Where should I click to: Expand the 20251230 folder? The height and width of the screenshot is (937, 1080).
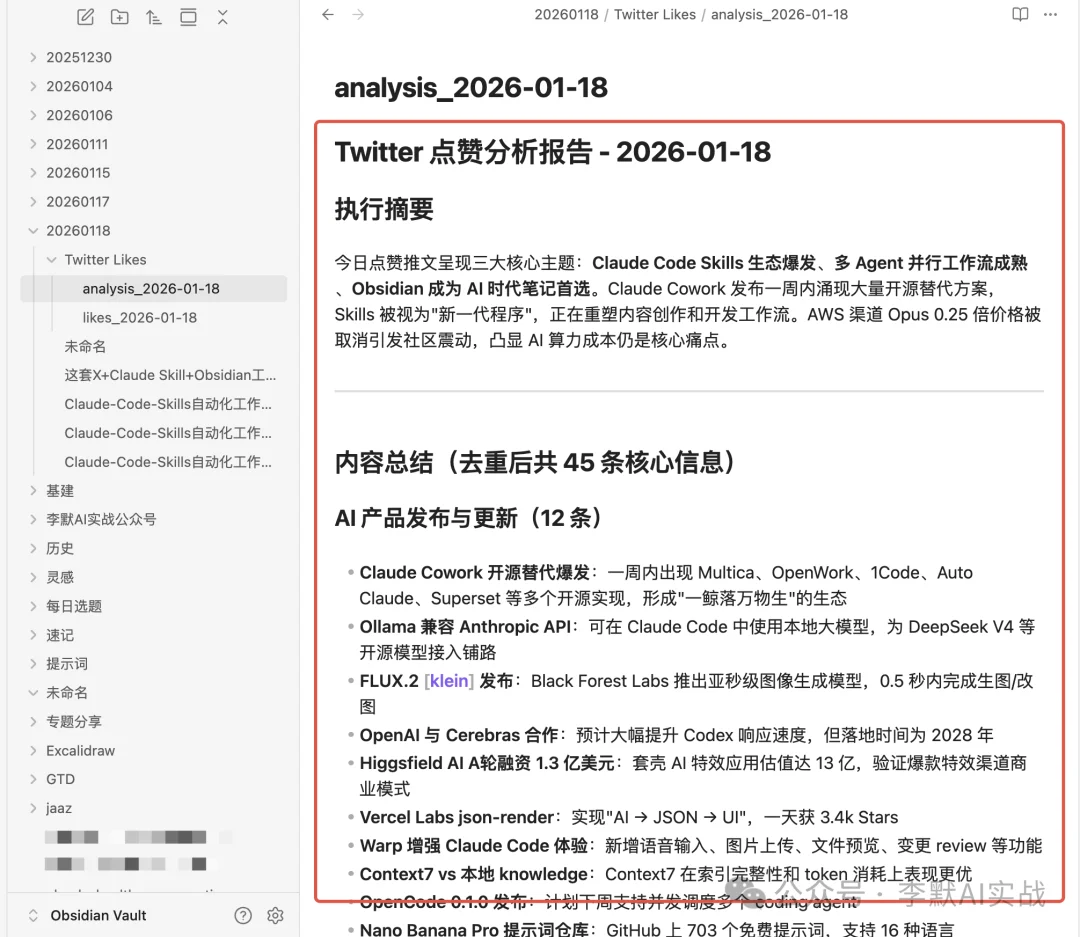78,57
